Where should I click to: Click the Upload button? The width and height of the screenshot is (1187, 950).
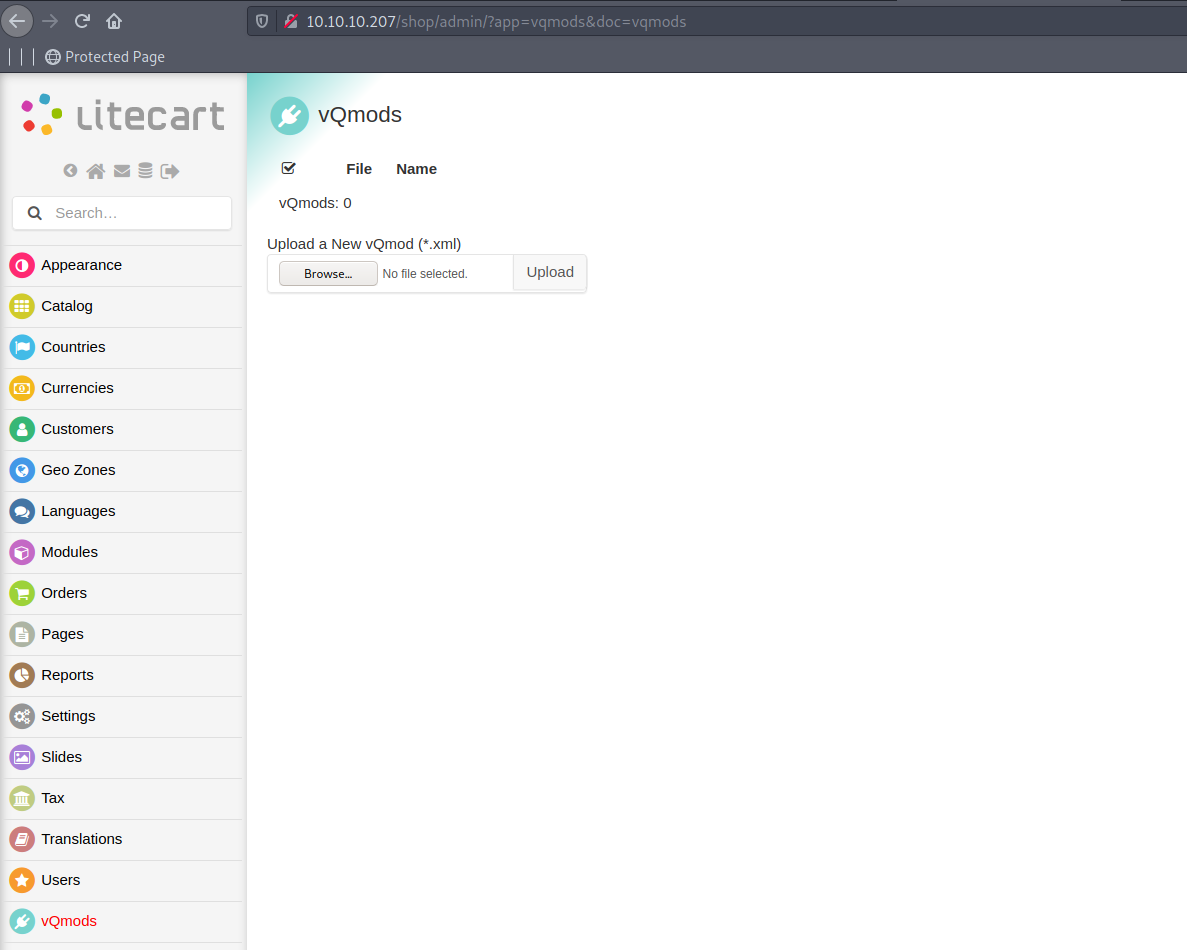tap(550, 272)
